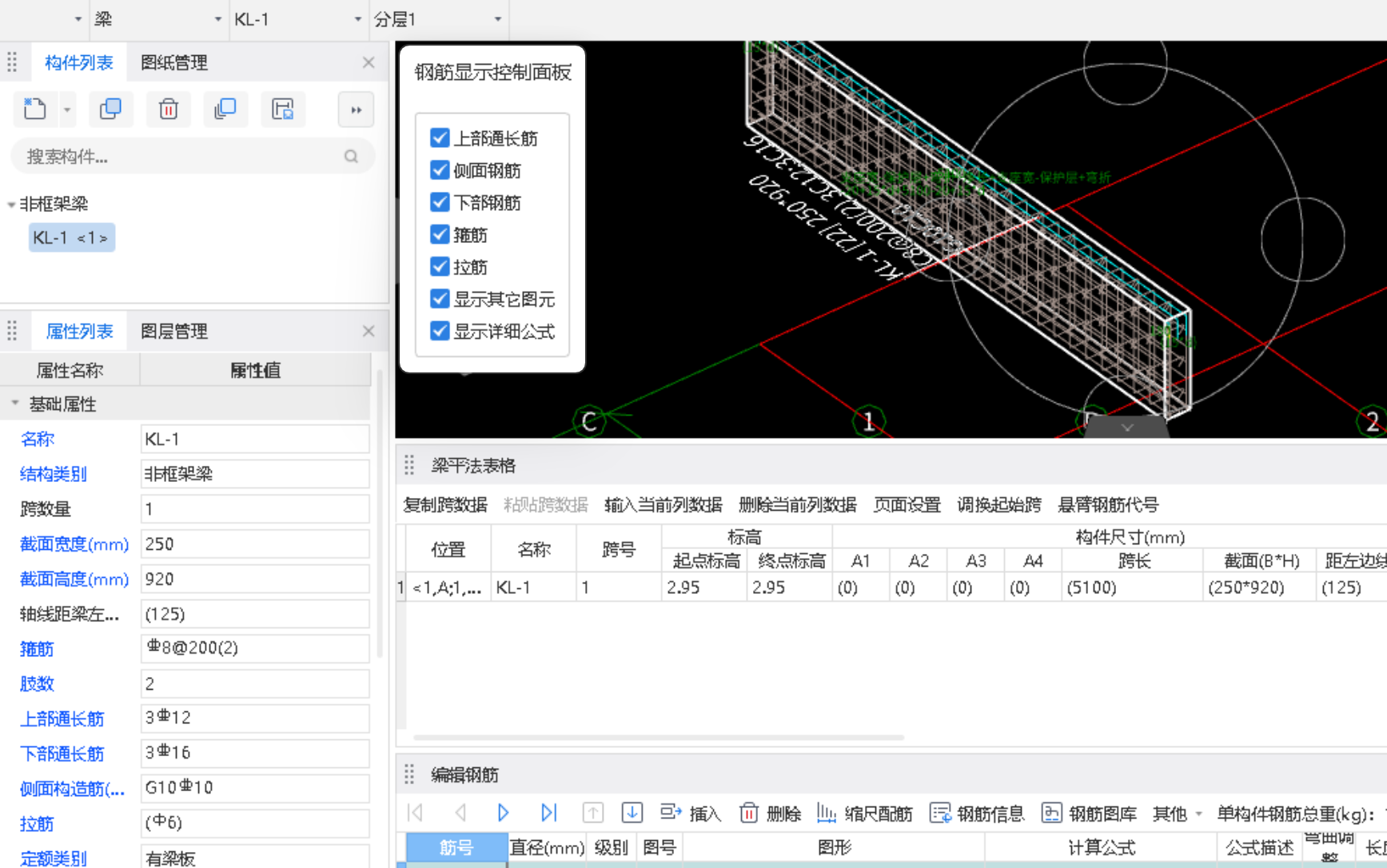
Task: Click the save component archive icon
Action: [283, 109]
